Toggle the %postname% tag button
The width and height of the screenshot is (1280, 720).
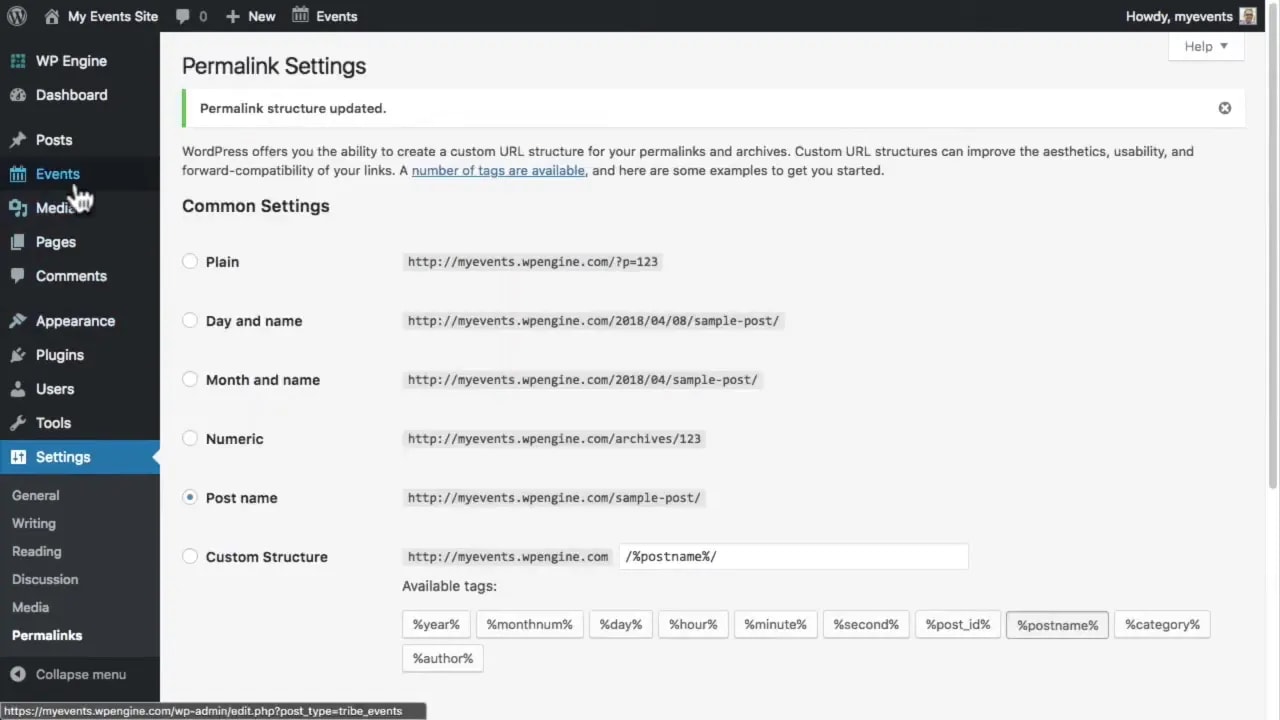coord(1057,625)
